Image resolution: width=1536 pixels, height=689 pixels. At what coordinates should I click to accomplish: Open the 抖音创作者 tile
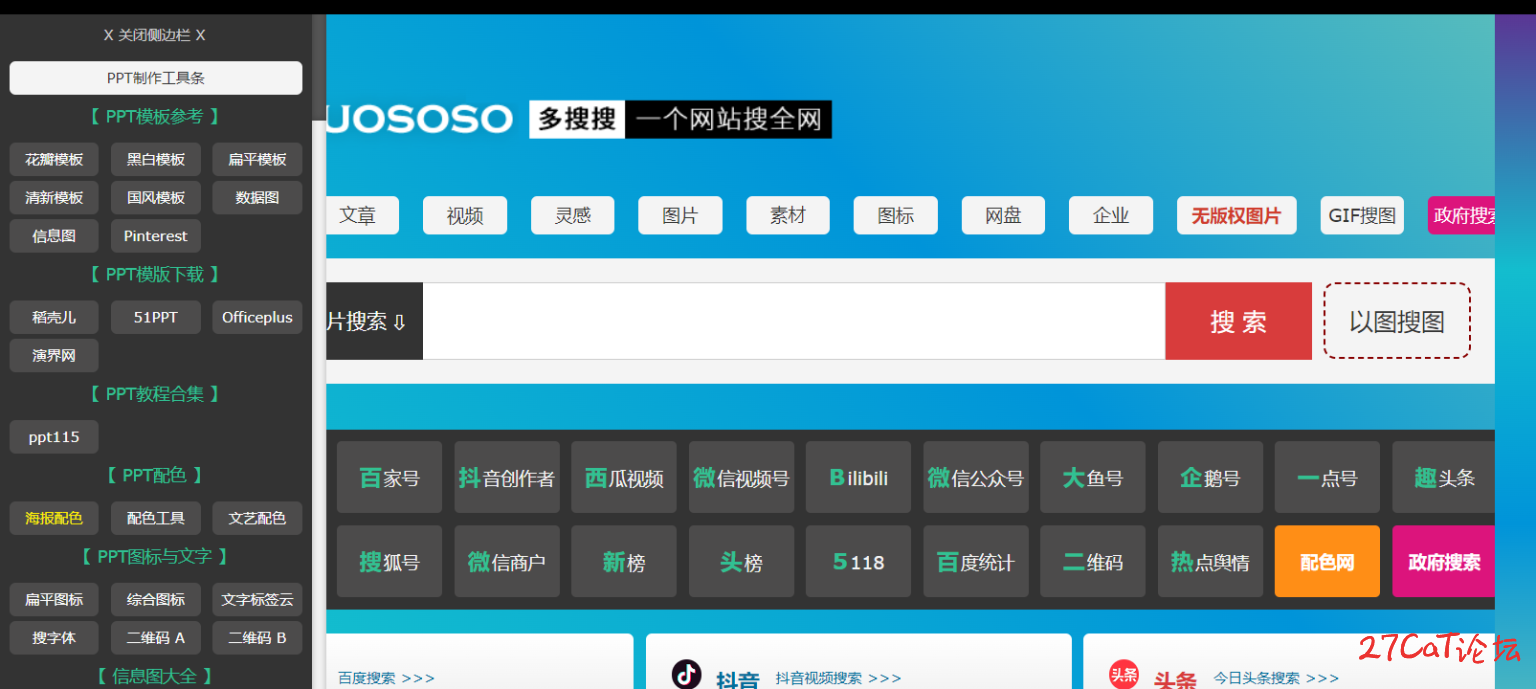coord(507,477)
